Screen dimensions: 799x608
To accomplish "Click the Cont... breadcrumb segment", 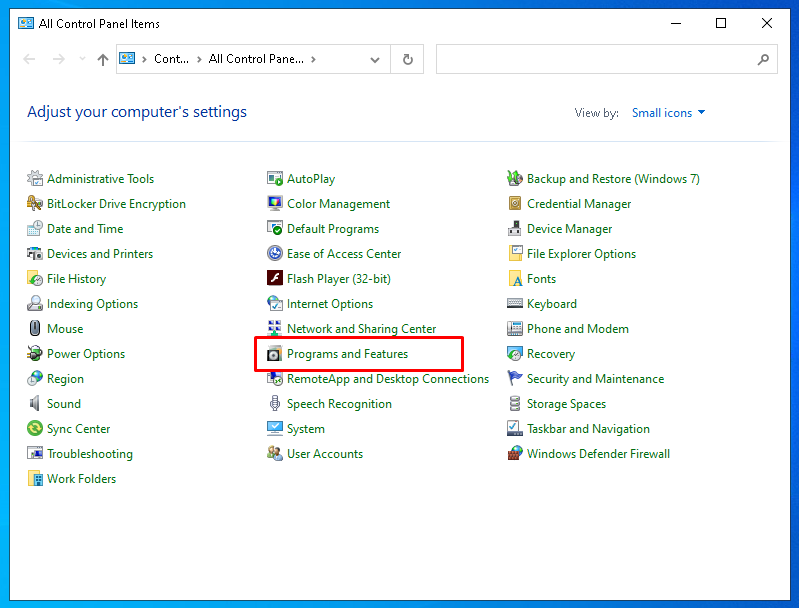I will (171, 59).
